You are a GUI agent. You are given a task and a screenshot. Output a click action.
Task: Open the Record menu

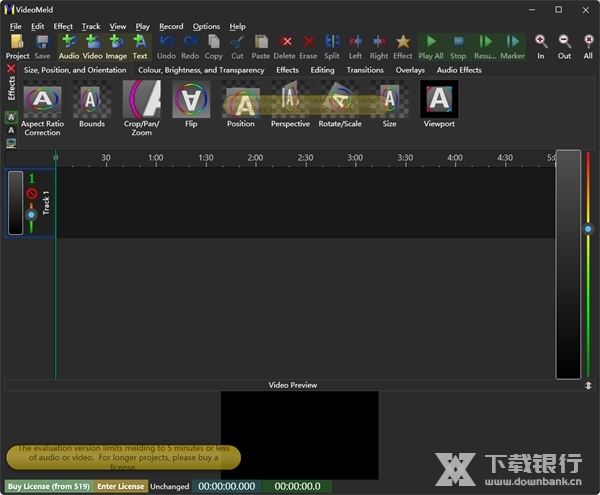(171, 26)
